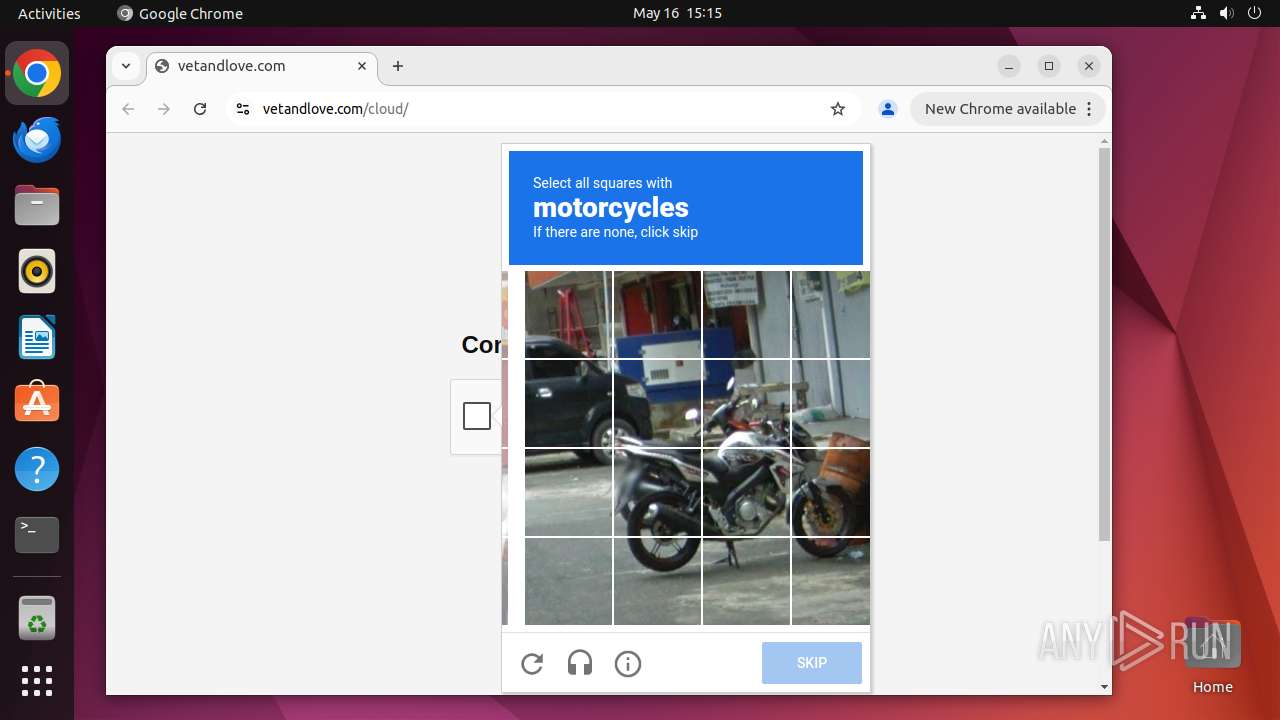
Task: Open a new tab
Action: pos(398,66)
